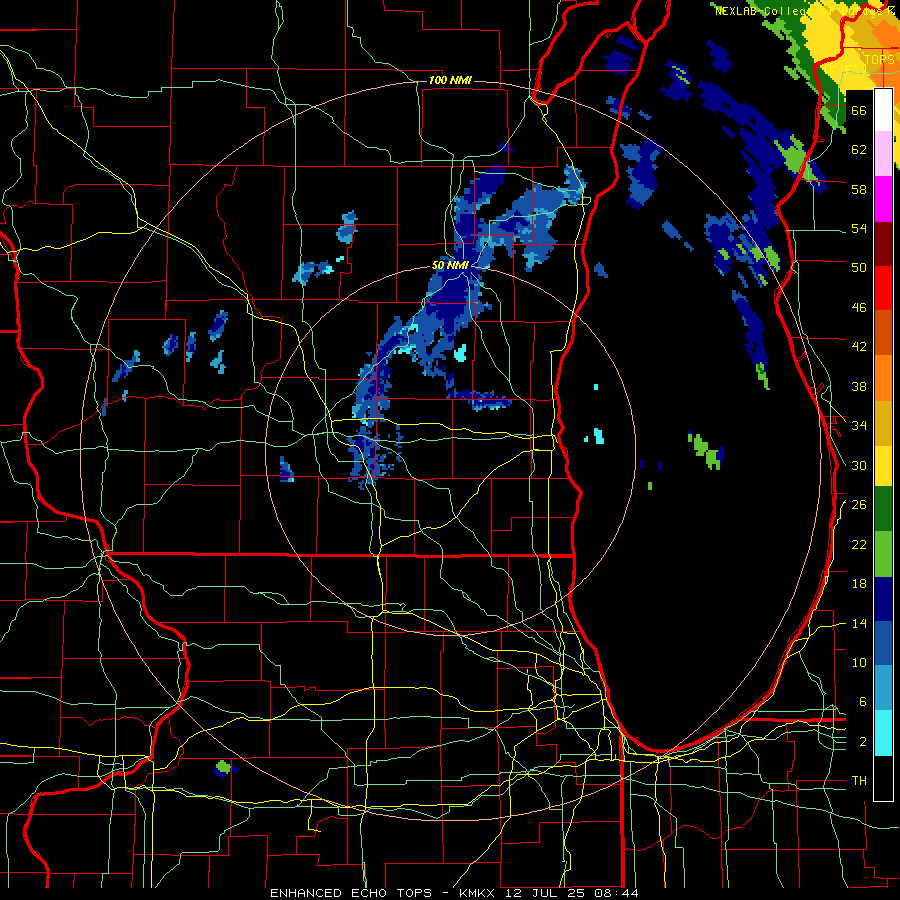Click the dark orange legend swatch

[x=883, y=332]
